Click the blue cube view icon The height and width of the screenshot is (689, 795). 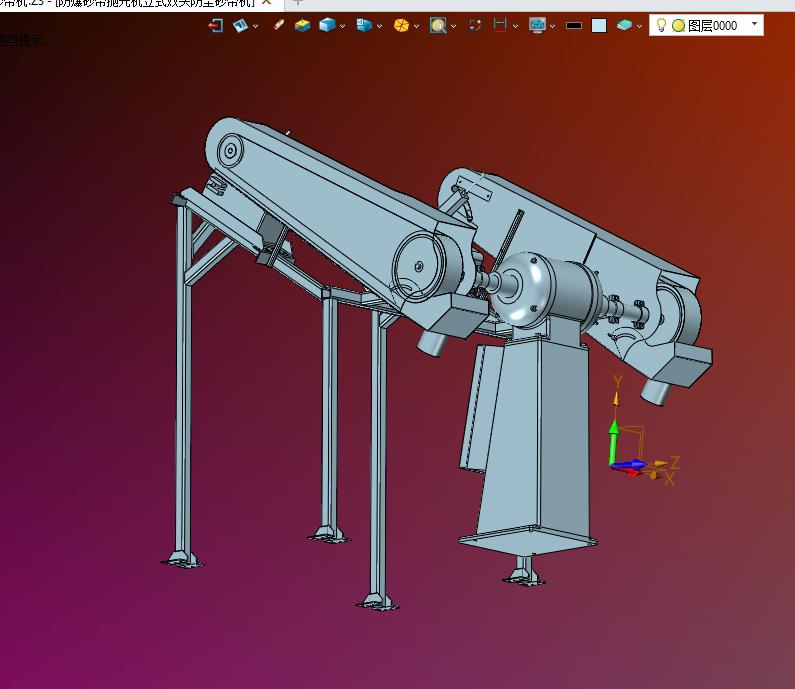[326, 25]
